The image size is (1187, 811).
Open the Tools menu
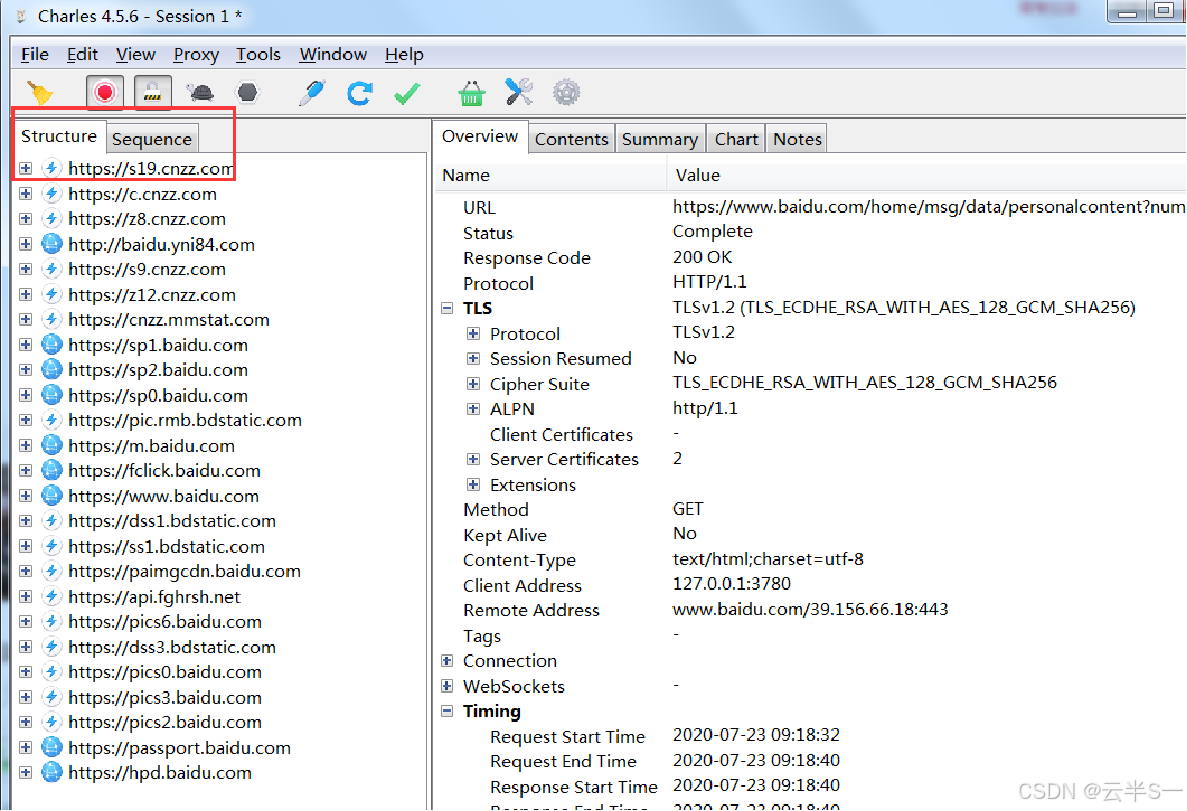(x=258, y=55)
